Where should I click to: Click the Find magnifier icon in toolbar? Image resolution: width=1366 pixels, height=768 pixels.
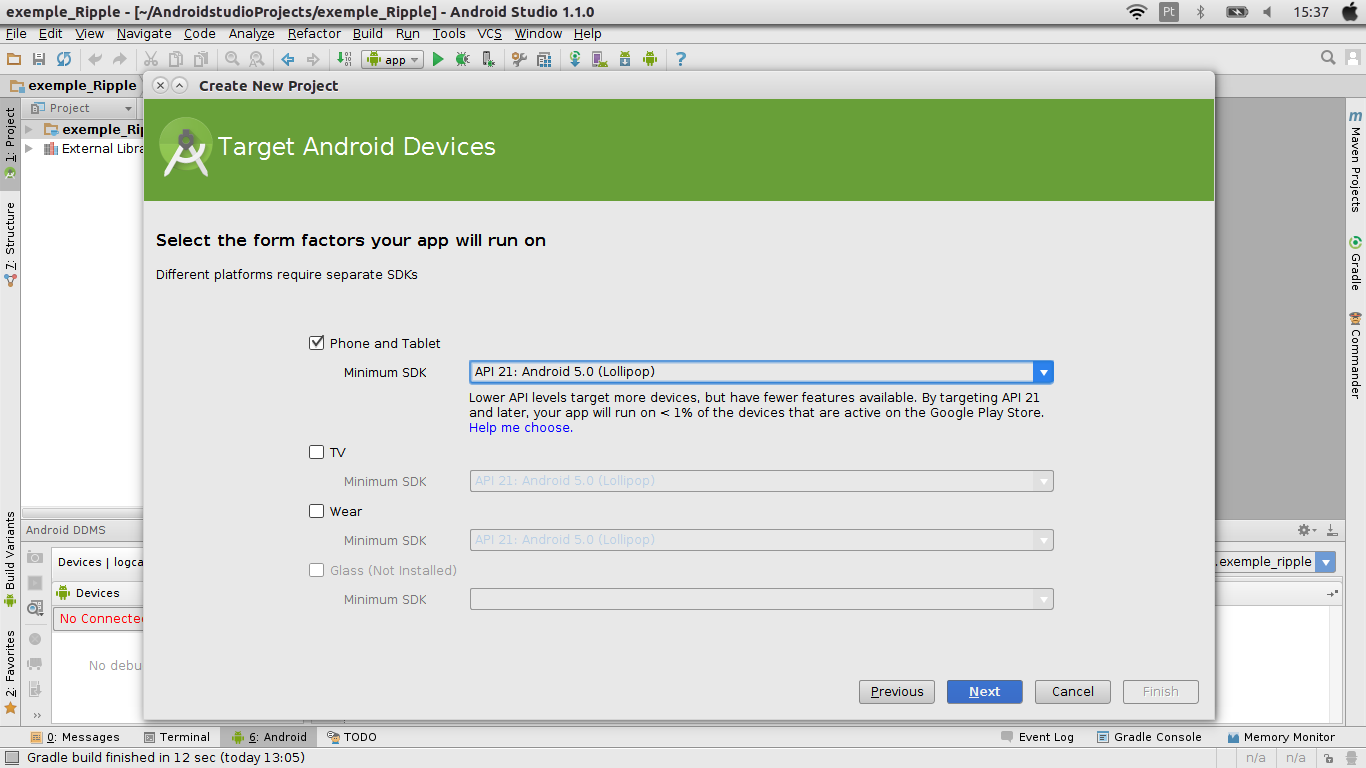232,59
